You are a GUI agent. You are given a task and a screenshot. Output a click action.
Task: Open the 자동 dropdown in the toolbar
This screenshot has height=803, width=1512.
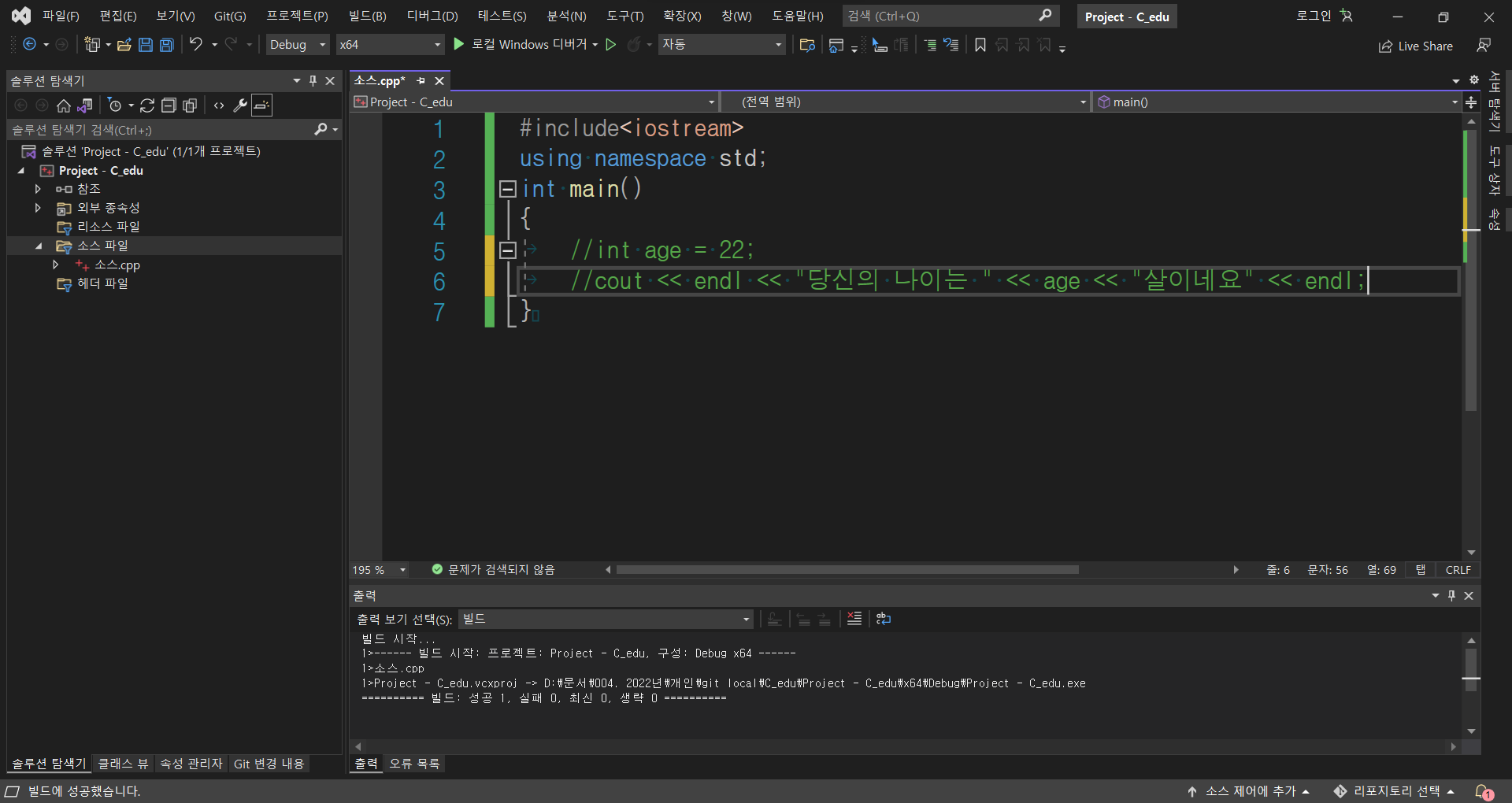[x=722, y=45]
